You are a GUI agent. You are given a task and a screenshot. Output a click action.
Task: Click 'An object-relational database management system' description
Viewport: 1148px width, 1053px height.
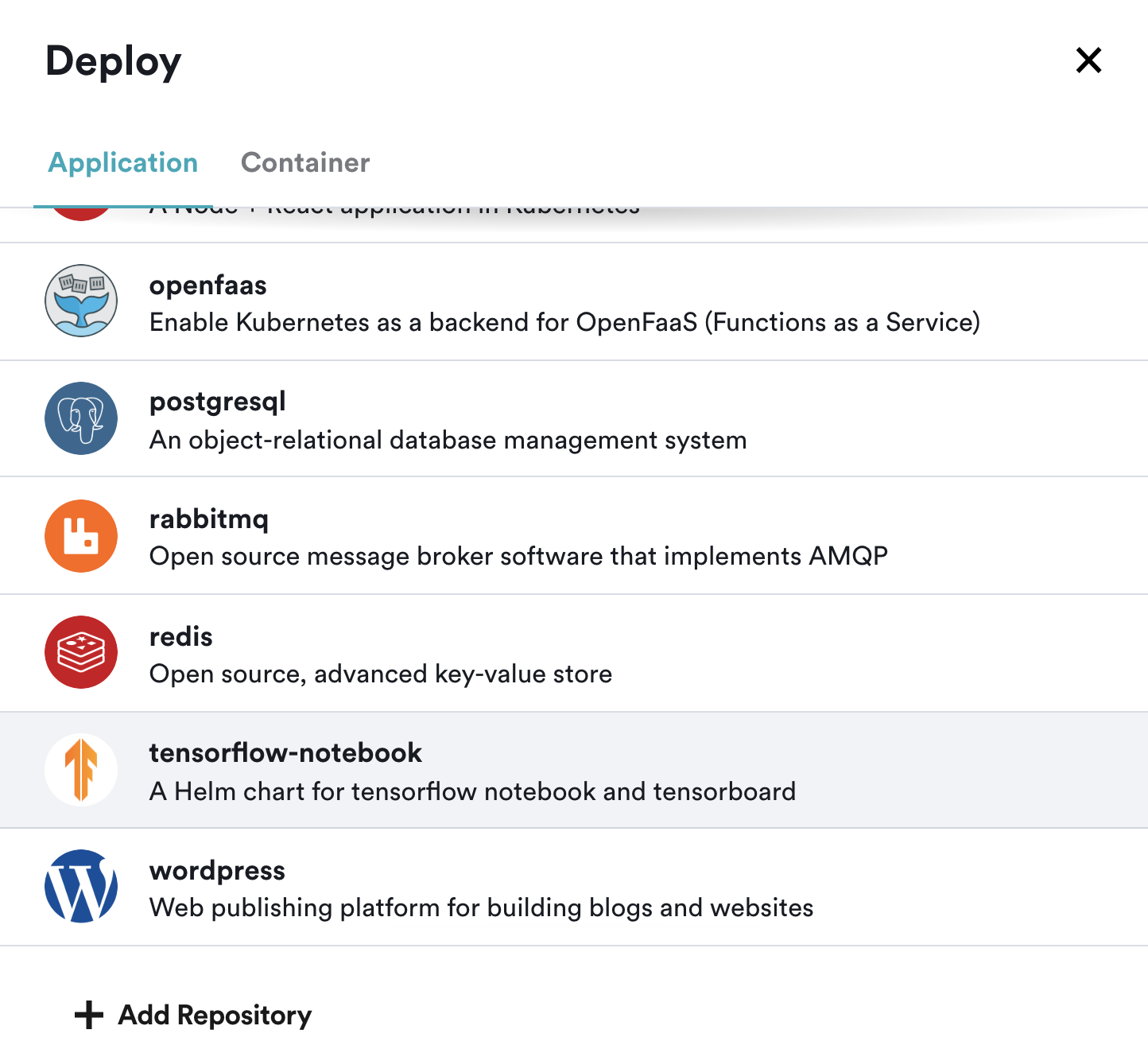click(x=448, y=440)
